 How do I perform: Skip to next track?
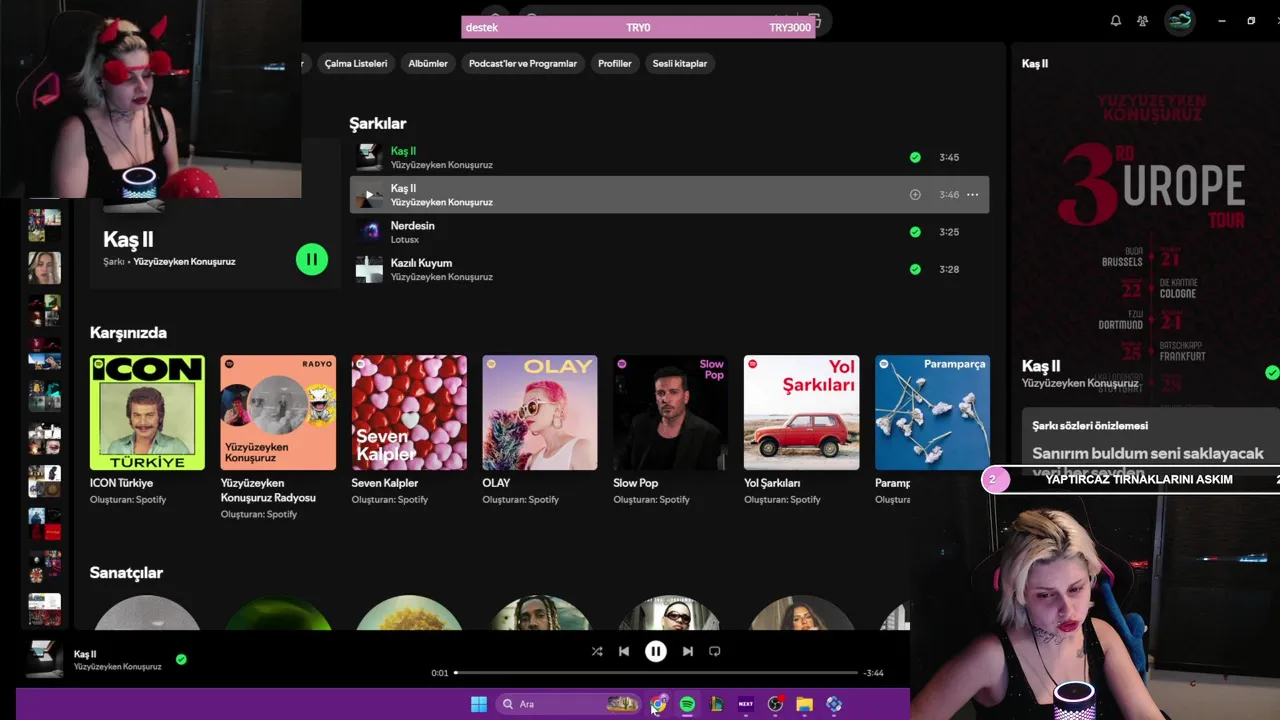[688, 651]
